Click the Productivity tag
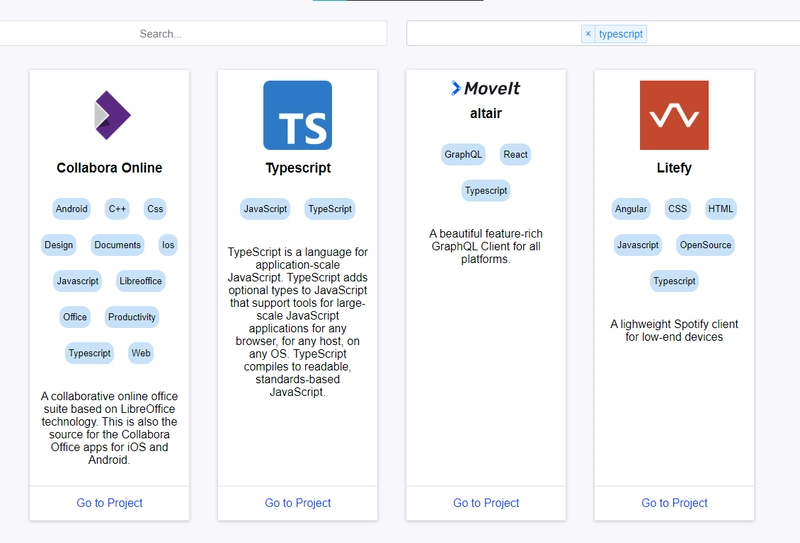 [x=132, y=317]
